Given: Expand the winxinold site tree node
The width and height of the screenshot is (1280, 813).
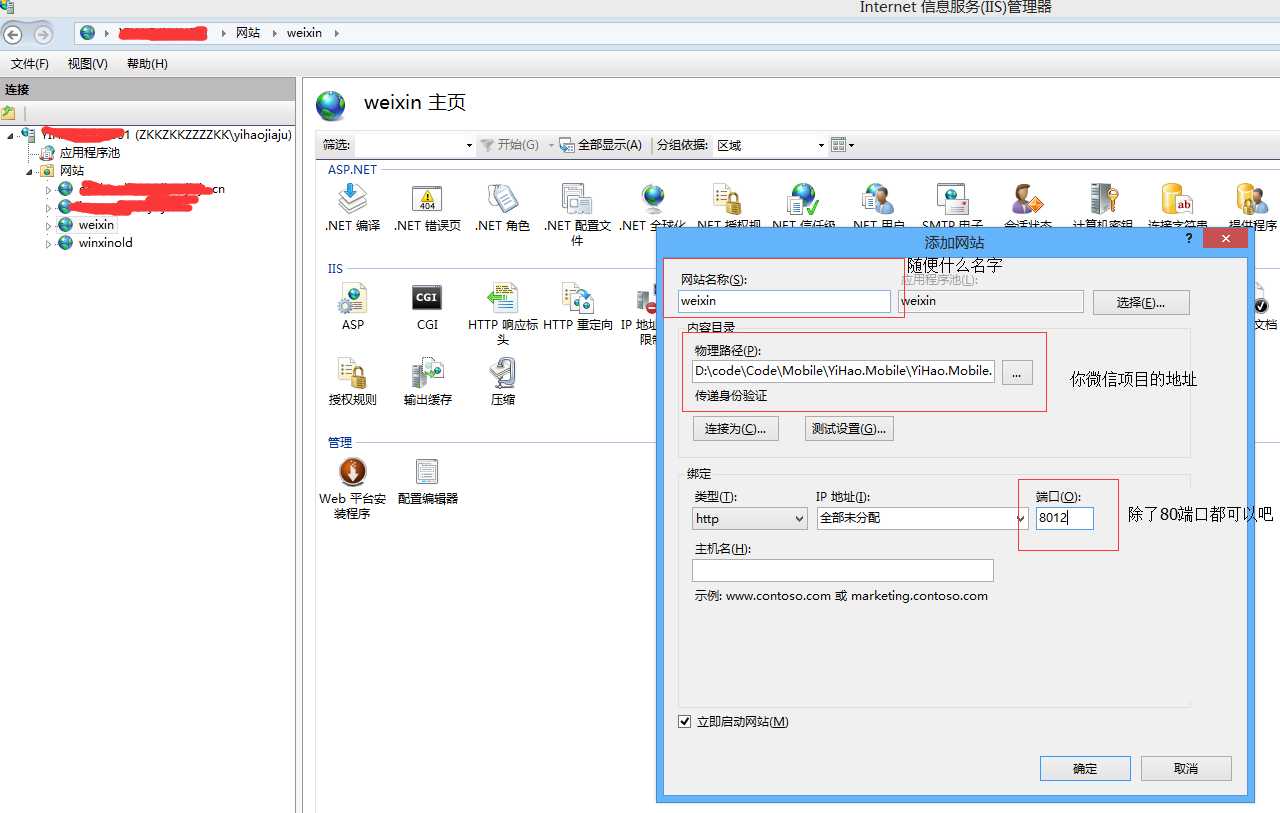Looking at the screenshot, I should point(48,243).
